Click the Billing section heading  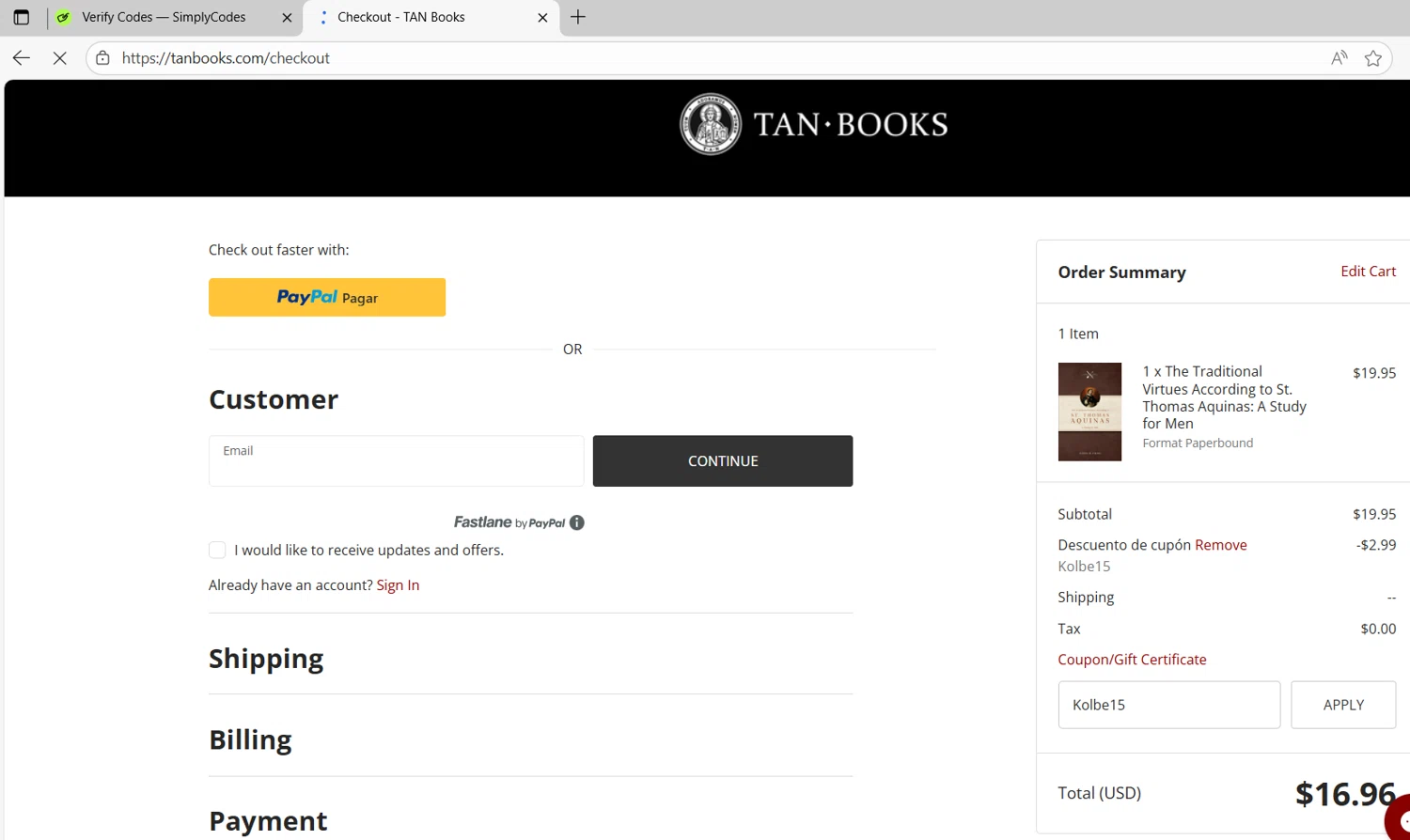coord(250,740)
